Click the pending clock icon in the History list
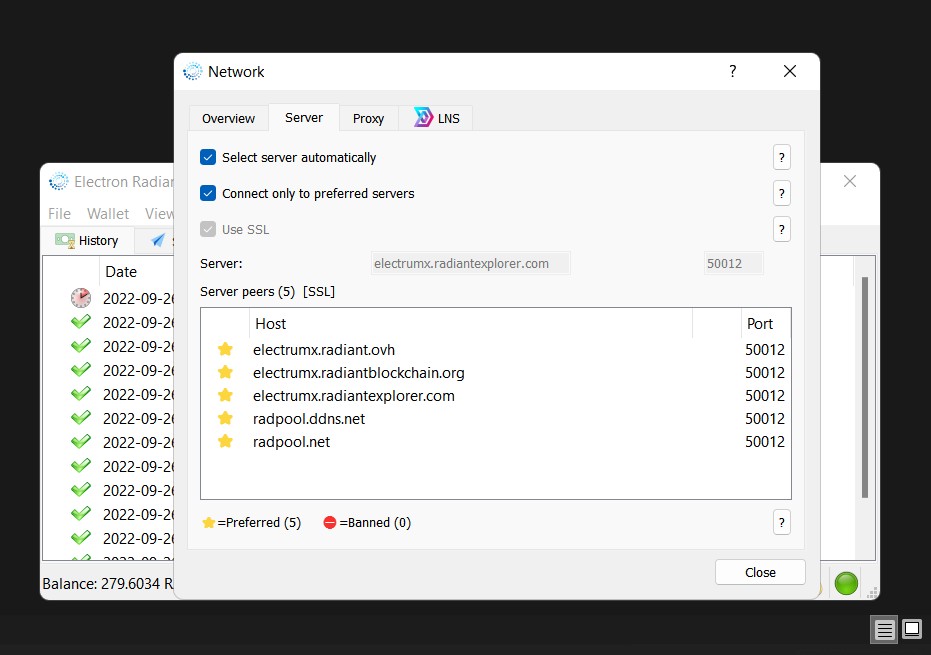This screenshot has height=655, width=931. [81, 298]
